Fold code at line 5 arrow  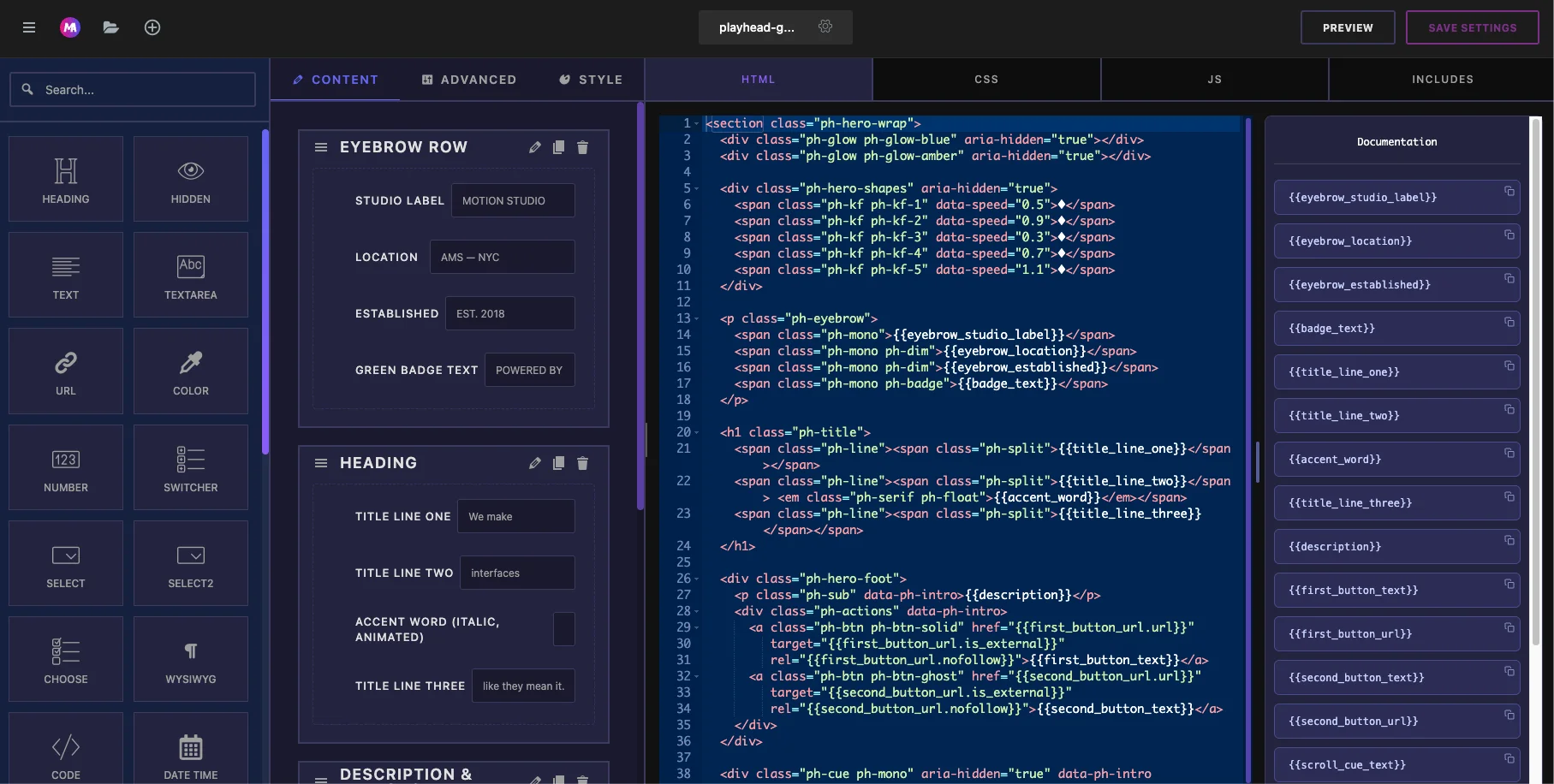[696, 189]
